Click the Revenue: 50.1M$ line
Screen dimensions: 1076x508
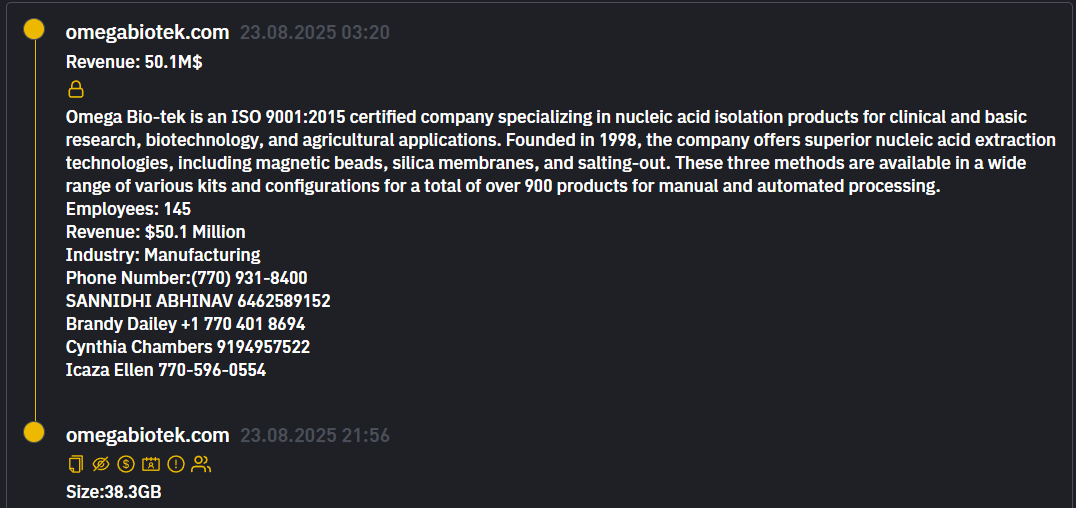(134, 62)
